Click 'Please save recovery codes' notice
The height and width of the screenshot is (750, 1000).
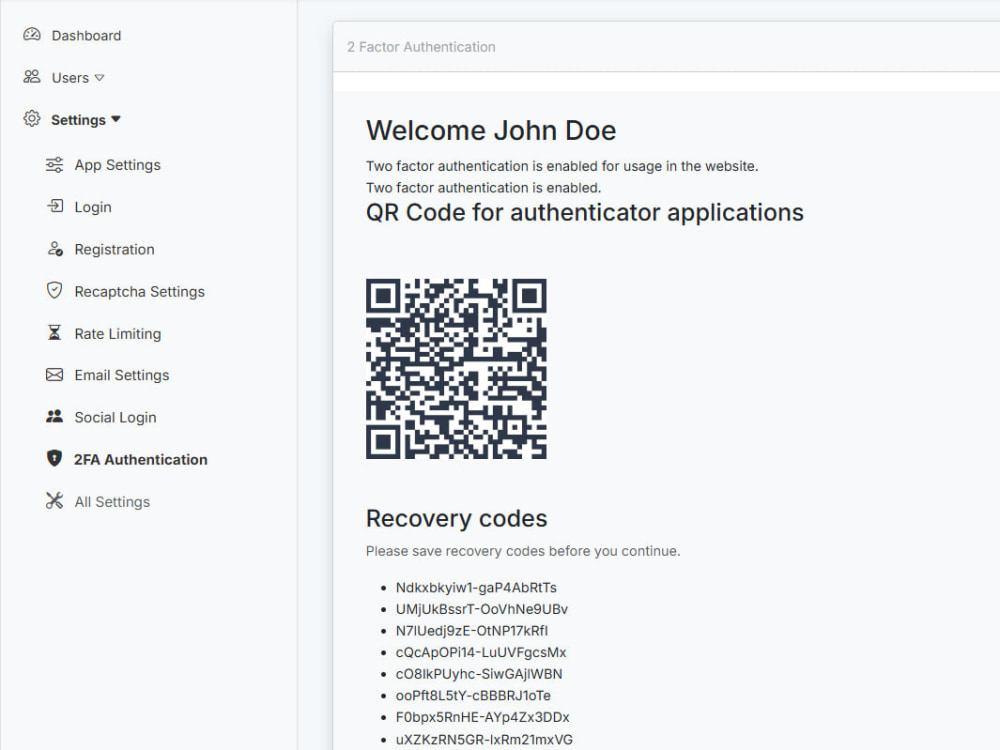coord(523,551)
